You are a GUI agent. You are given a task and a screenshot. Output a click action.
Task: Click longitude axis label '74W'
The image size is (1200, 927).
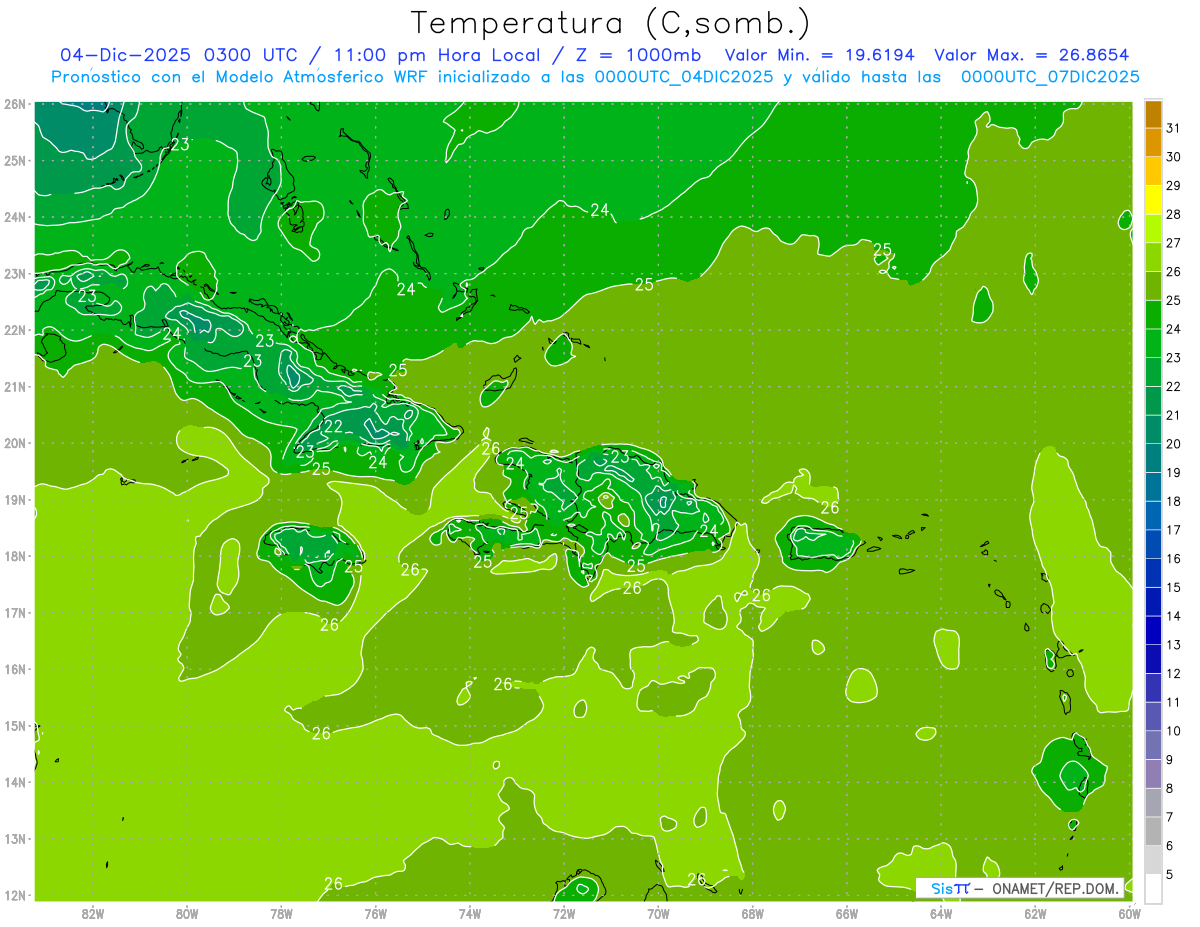470,912
